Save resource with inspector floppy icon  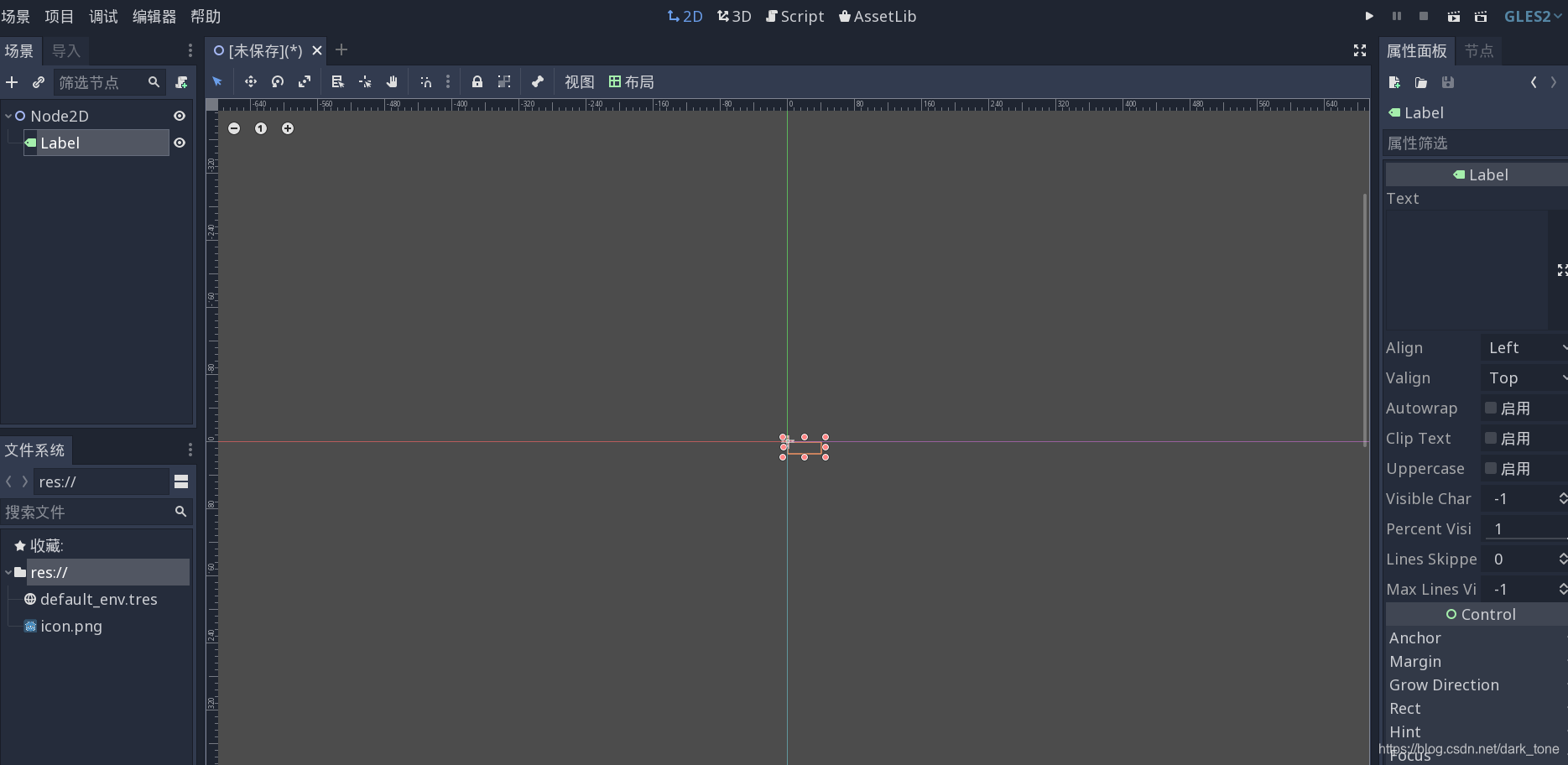(x=1448, y=82)
